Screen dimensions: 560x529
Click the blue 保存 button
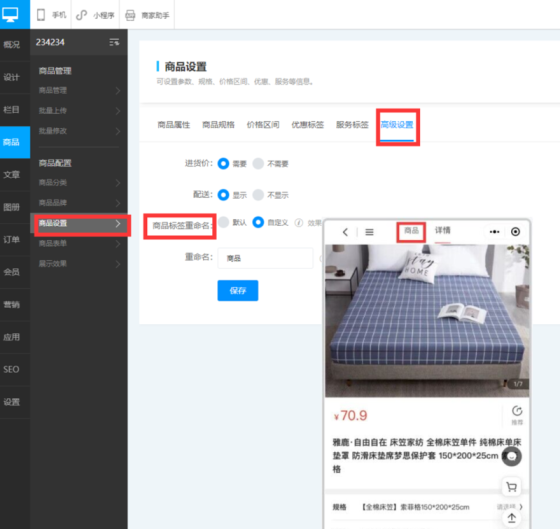(238, 290)
